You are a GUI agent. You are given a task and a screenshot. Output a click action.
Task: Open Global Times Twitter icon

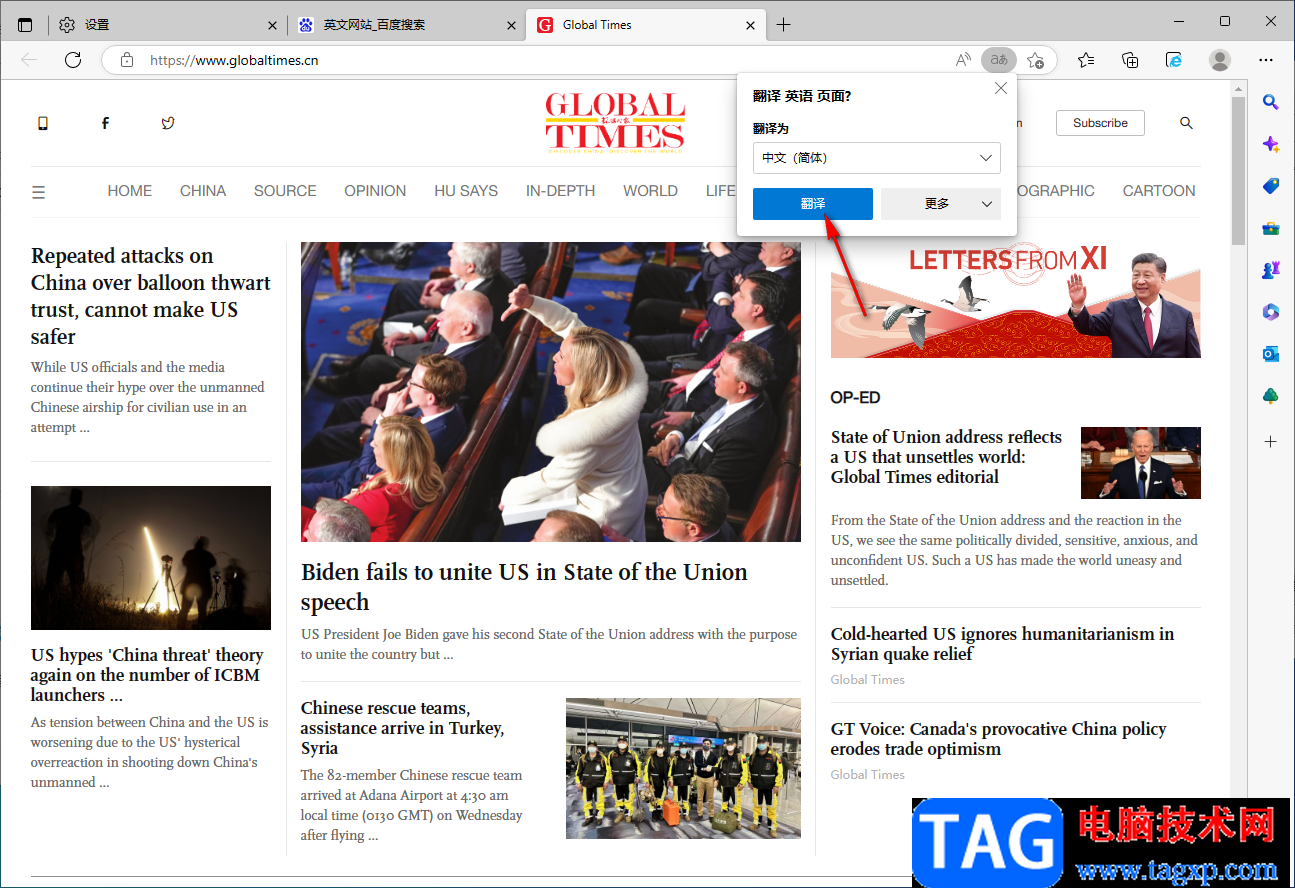pyautogui.click(x=168, y=123)
